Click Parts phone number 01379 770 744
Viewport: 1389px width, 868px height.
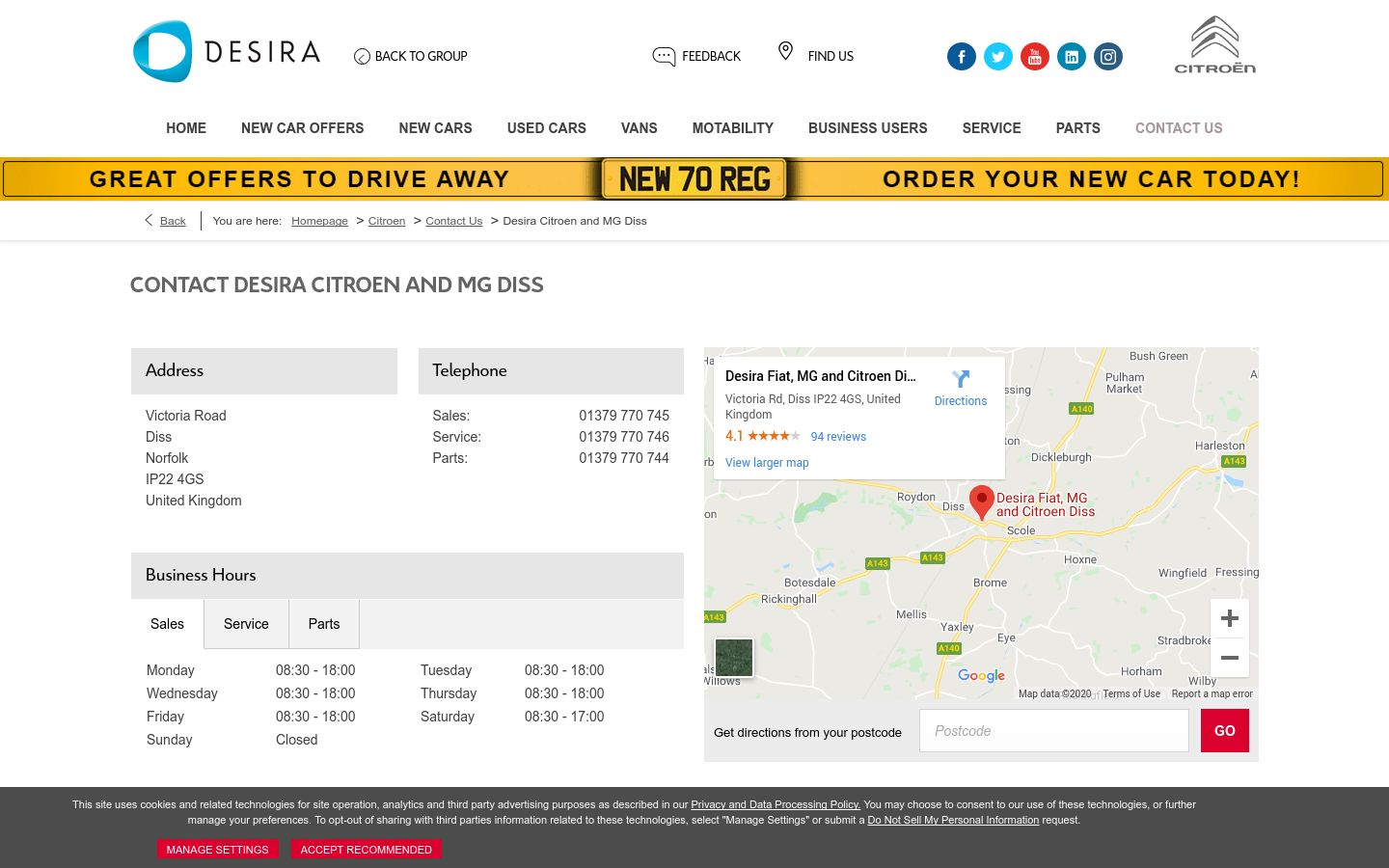pyautogui.click(x=624, y=458)
